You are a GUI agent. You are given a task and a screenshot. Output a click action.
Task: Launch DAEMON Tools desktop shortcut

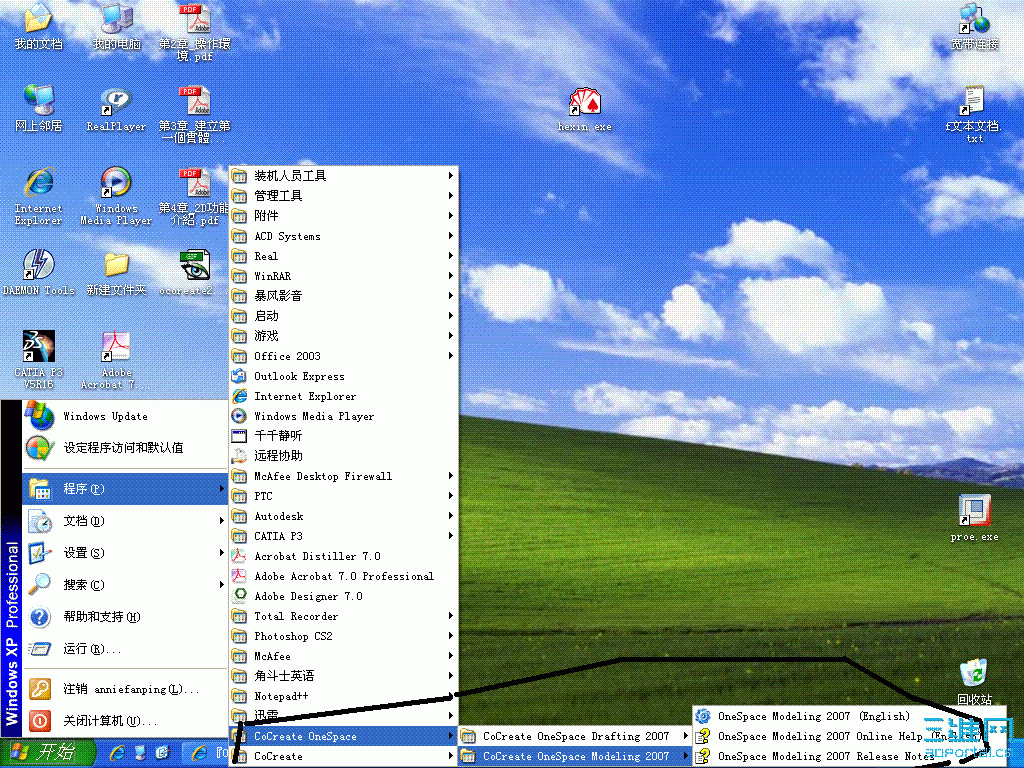coord(38,272)
